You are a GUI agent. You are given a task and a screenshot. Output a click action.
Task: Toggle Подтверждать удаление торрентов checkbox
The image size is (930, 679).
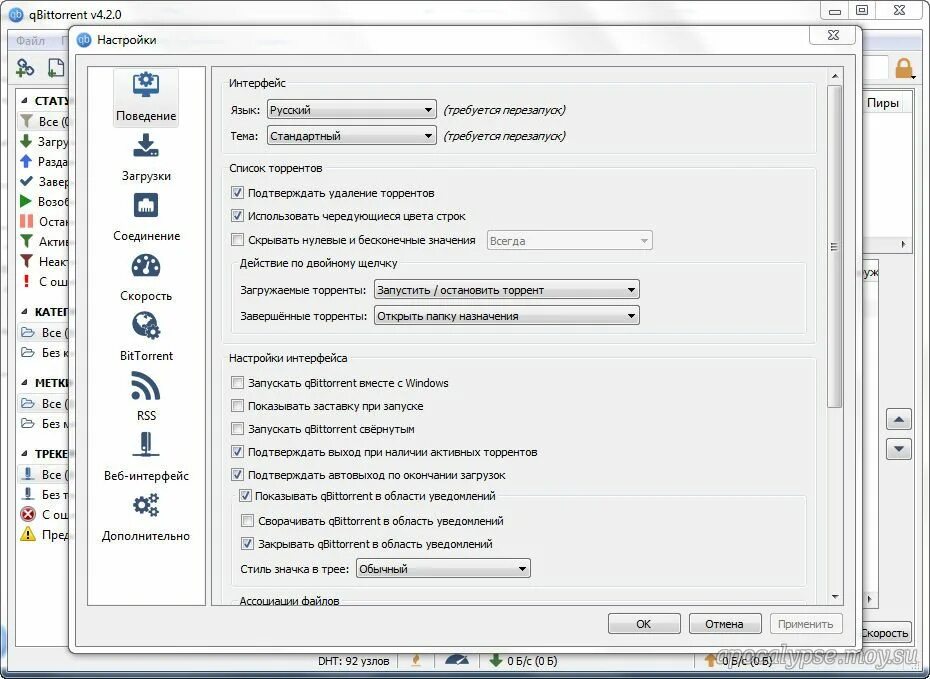point(237,193)
